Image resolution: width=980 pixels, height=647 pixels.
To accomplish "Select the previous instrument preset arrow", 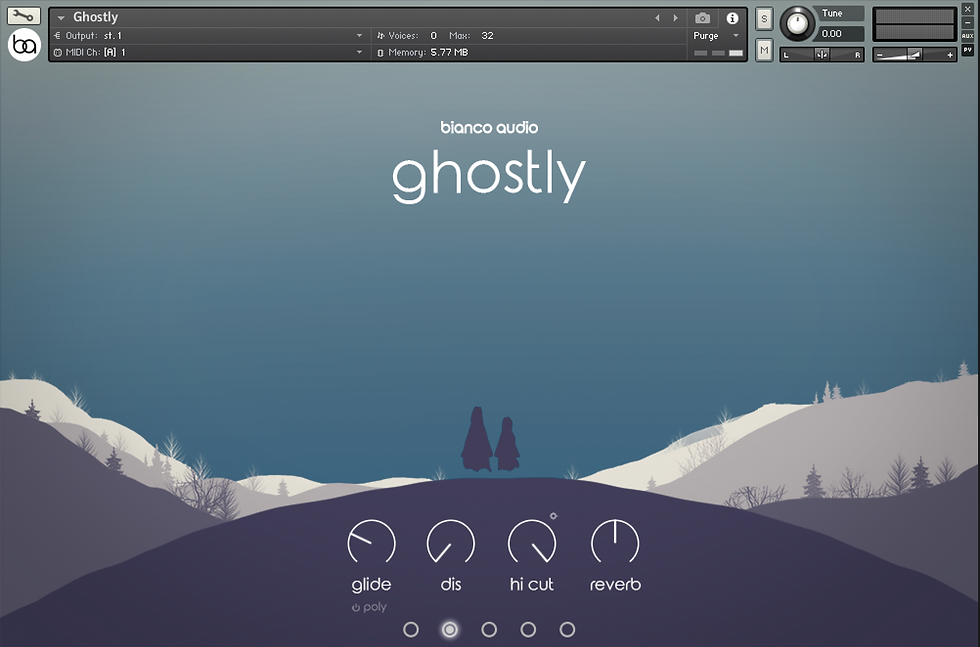I will 657,18.
